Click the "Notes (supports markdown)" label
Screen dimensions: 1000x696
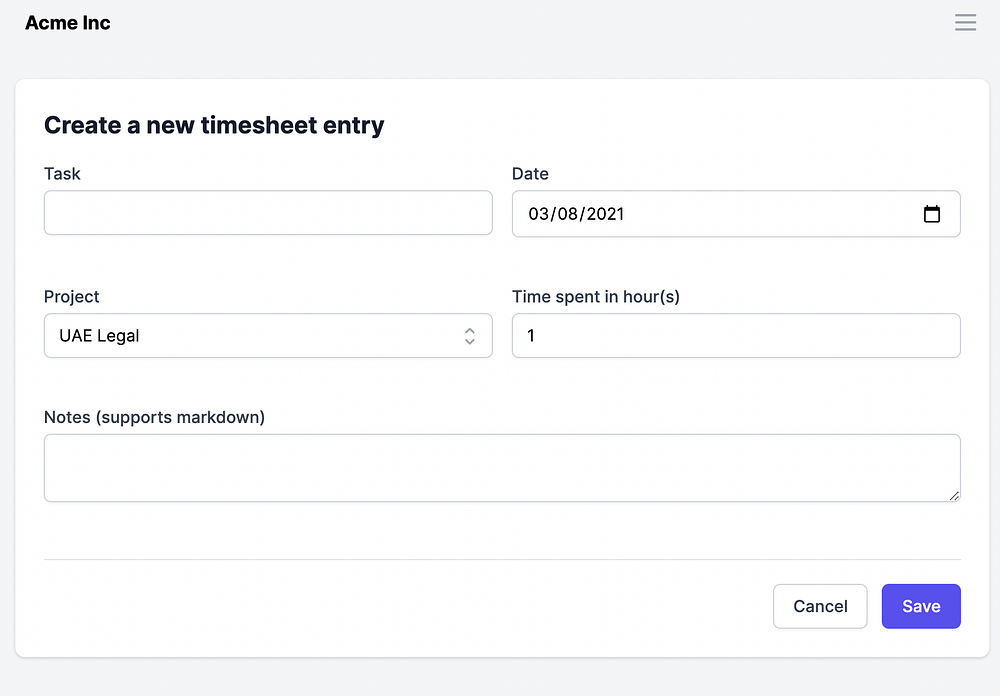click(x=154, y=417)
